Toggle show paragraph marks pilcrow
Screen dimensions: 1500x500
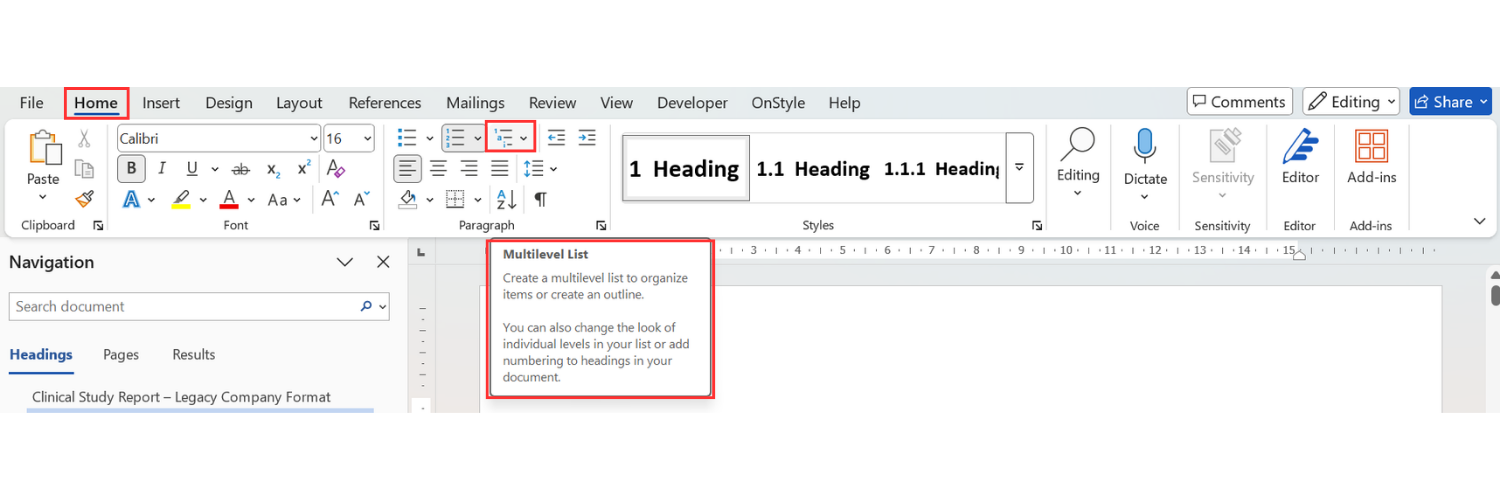[540, 199]
